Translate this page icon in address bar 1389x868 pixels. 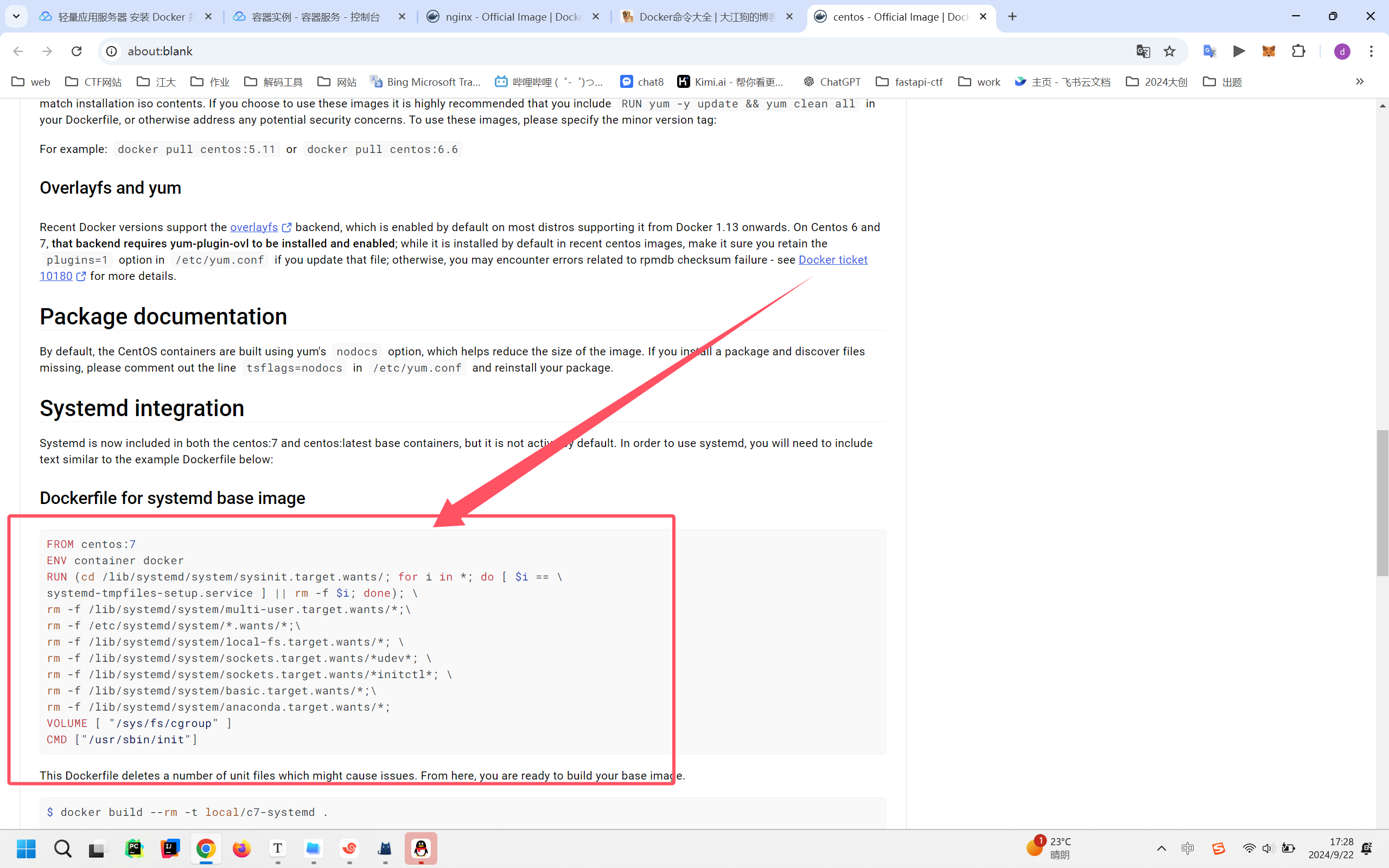pyautogui.click(x=1143, y=51)
